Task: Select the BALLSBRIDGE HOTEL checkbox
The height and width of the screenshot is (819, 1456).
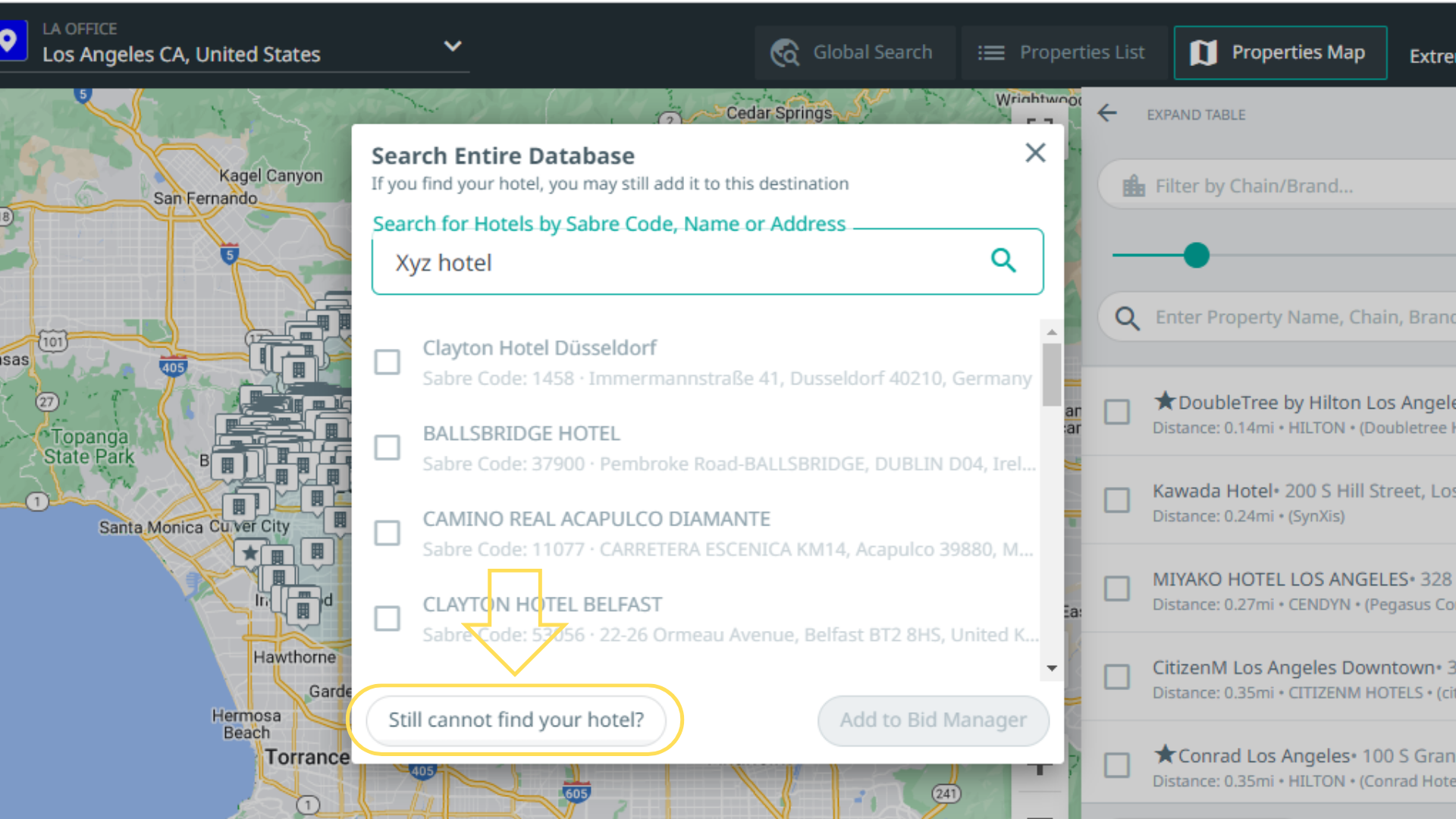Action: coord(388,447)
